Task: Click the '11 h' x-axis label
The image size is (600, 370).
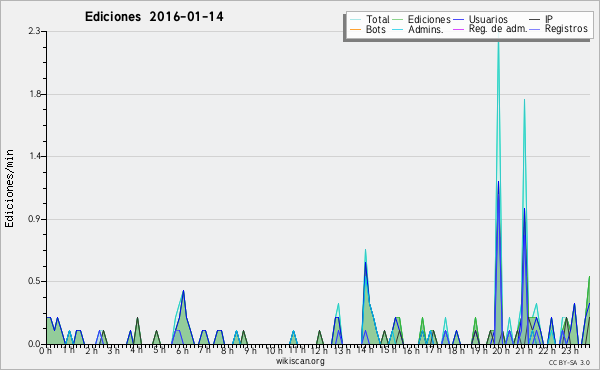Action: coord(297,350)
